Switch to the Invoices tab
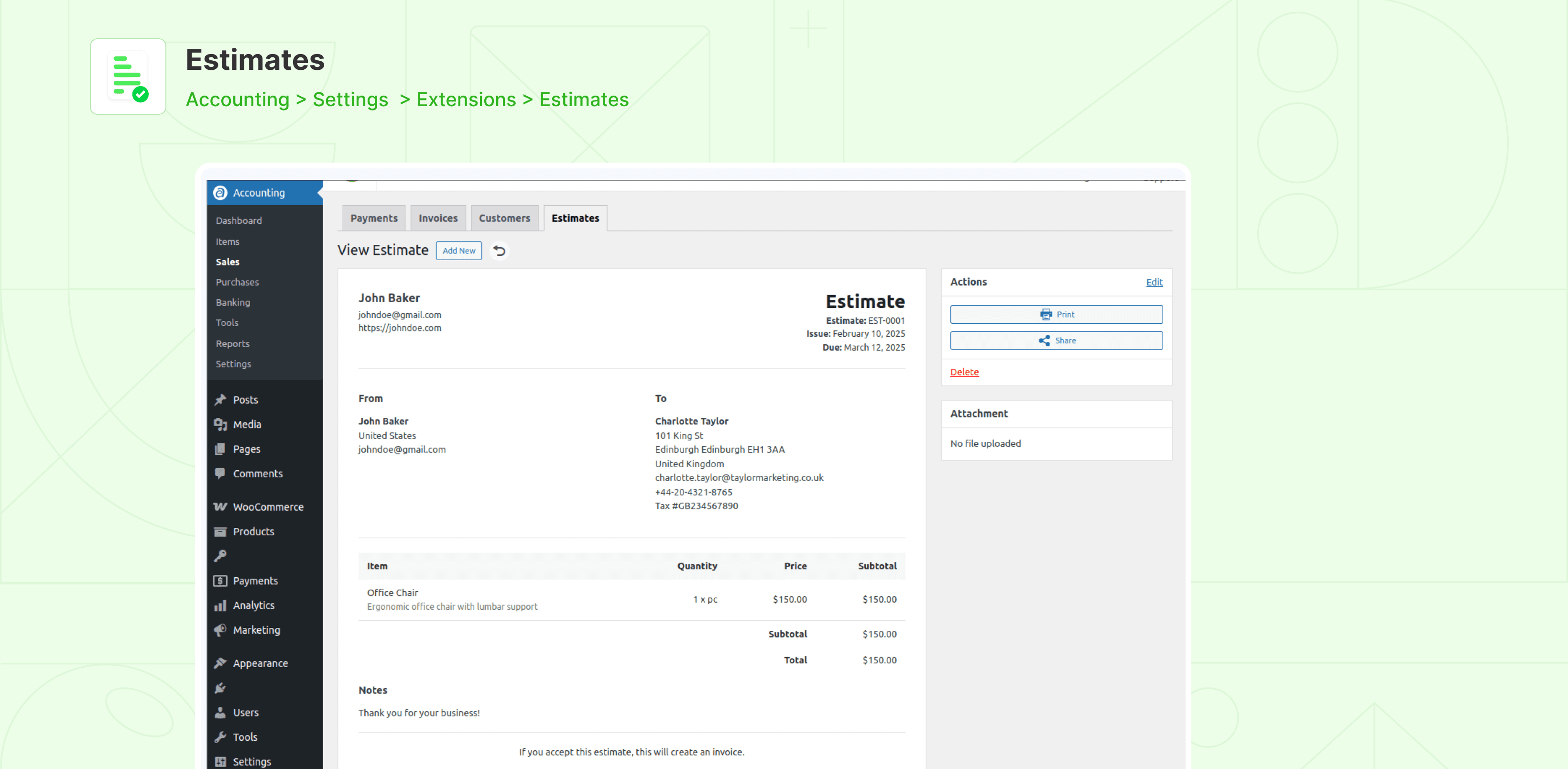This screenshot has height=769, width=1568. coord(437,218)
